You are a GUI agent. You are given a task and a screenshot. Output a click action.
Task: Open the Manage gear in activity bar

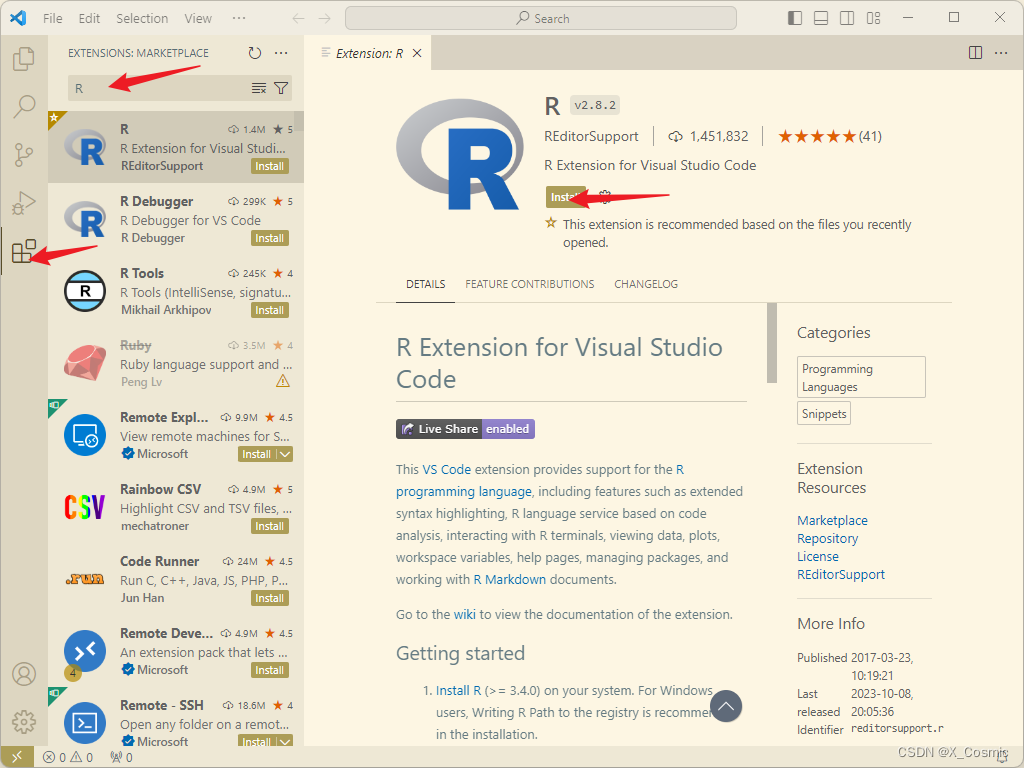pos(24,722)
